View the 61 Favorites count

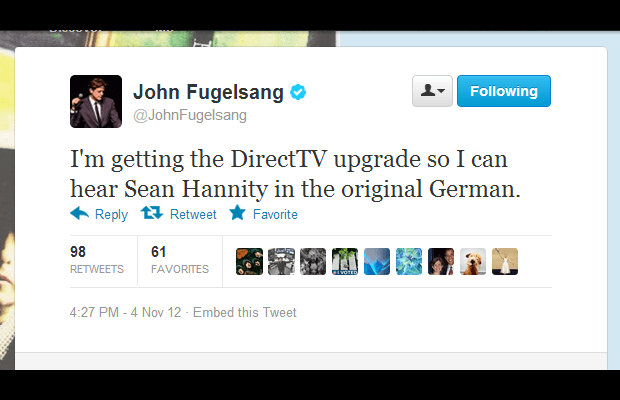point(180,260)
